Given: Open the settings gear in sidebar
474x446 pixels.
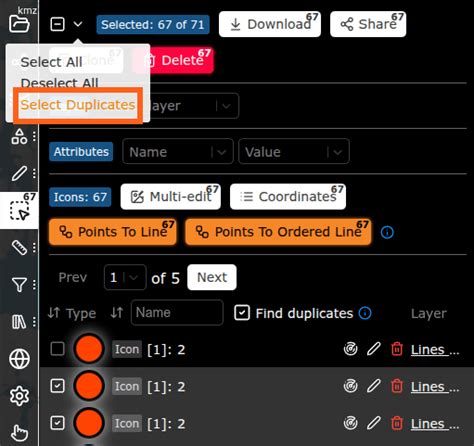Looking at the screenshot, I should pyautogui.click(x=19, y=396).
